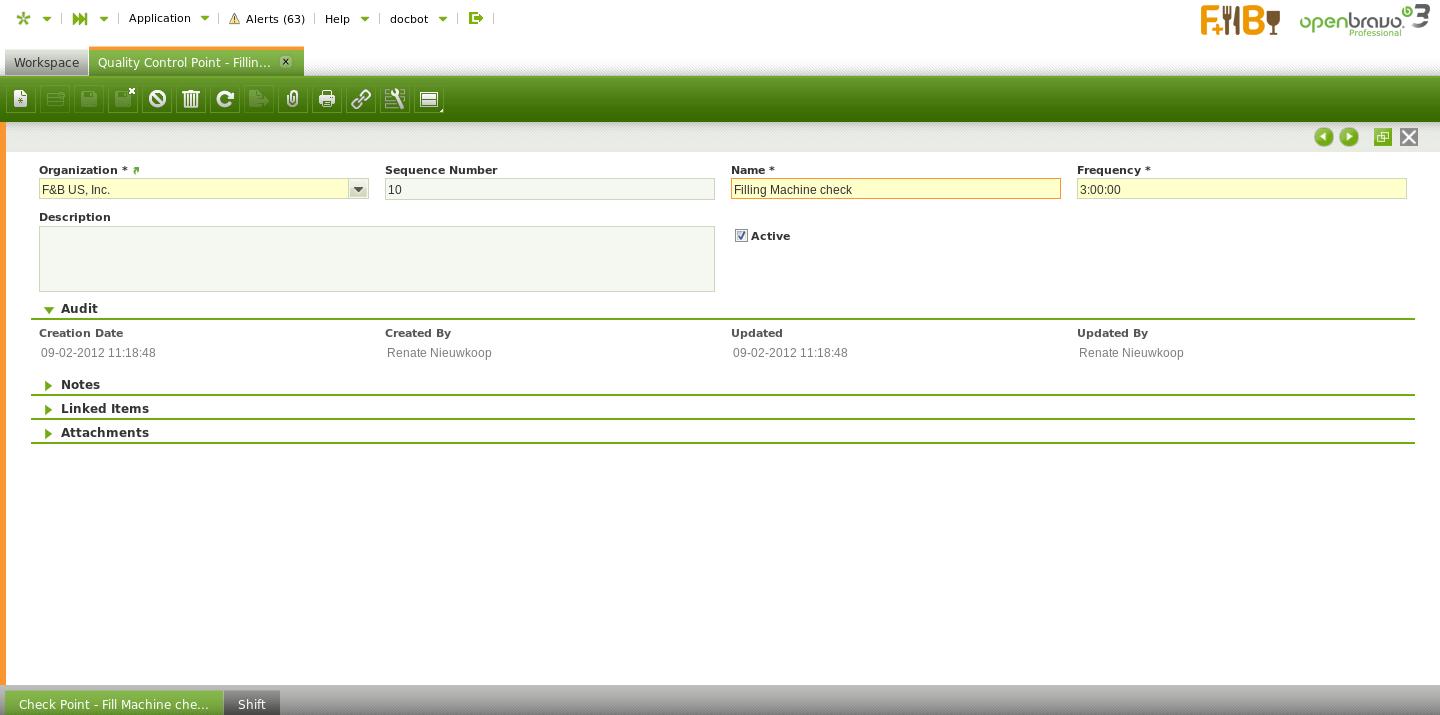
Task: Open the Shift child tab
Action: coord(252,704)
